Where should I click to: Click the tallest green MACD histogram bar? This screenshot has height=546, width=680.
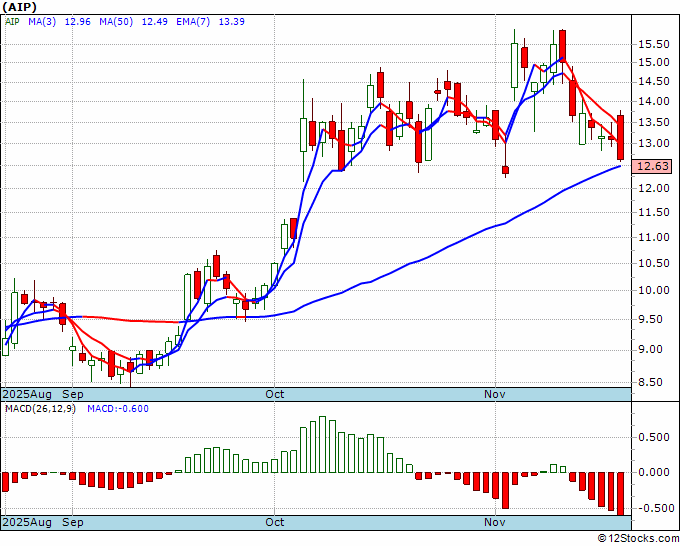point(323,445)
